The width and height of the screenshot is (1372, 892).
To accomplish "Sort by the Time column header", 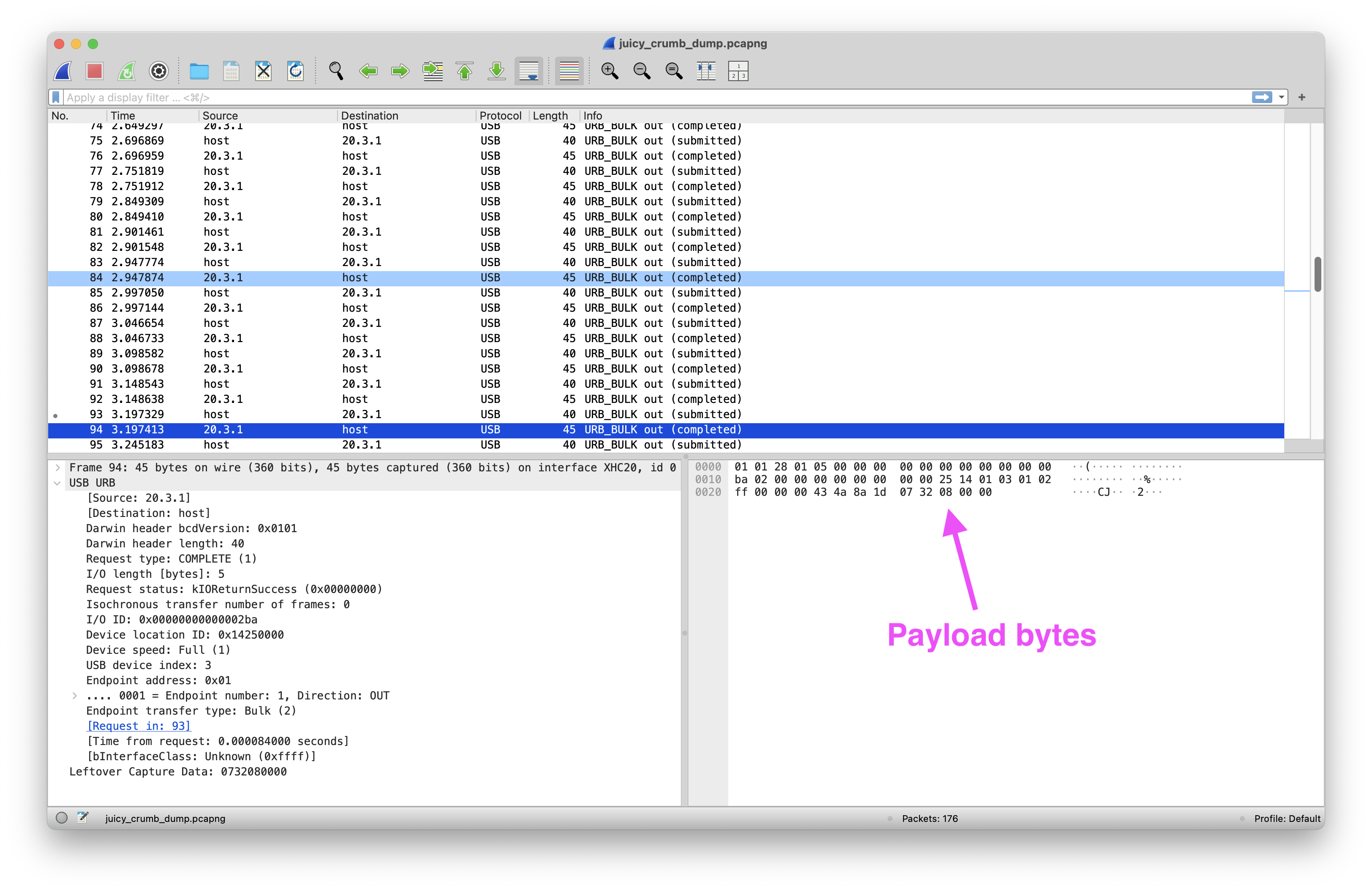I will [123, 116].
